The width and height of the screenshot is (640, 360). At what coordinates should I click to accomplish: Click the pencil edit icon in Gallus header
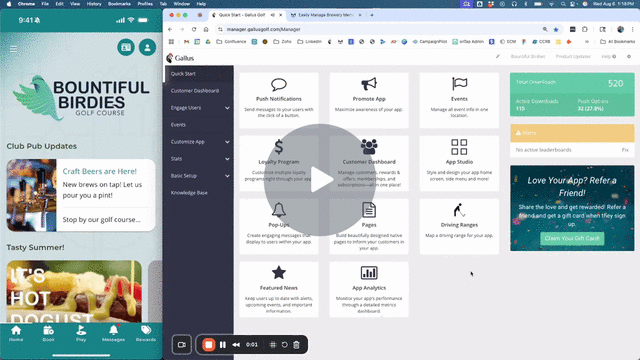[498, 56]
